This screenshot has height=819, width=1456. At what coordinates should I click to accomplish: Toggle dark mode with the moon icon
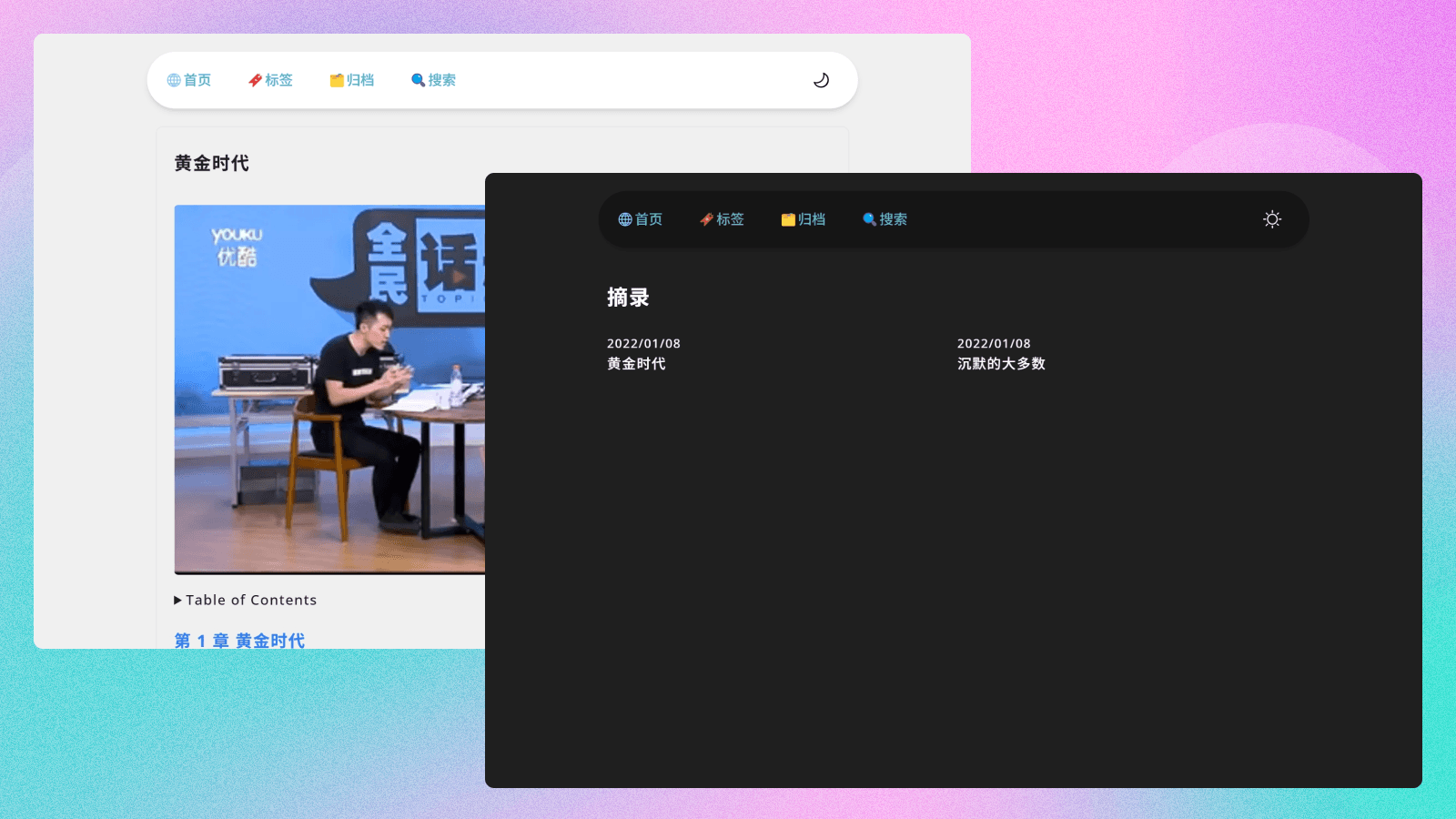pyautogui.click(x=821, y=80)
